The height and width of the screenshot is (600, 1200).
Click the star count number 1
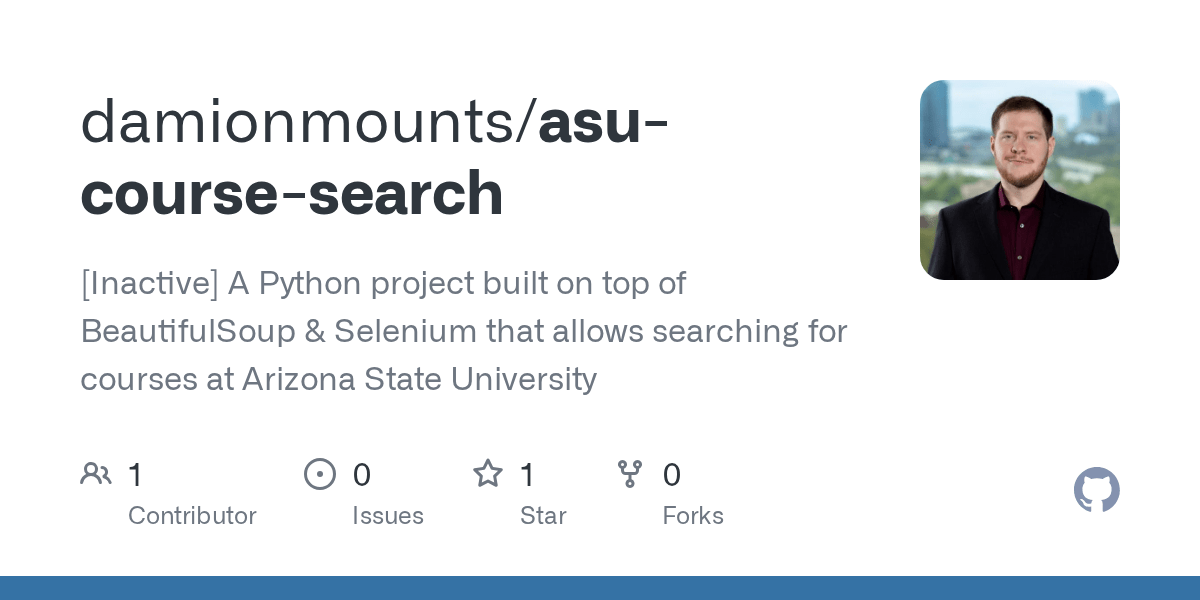point(527,475)
